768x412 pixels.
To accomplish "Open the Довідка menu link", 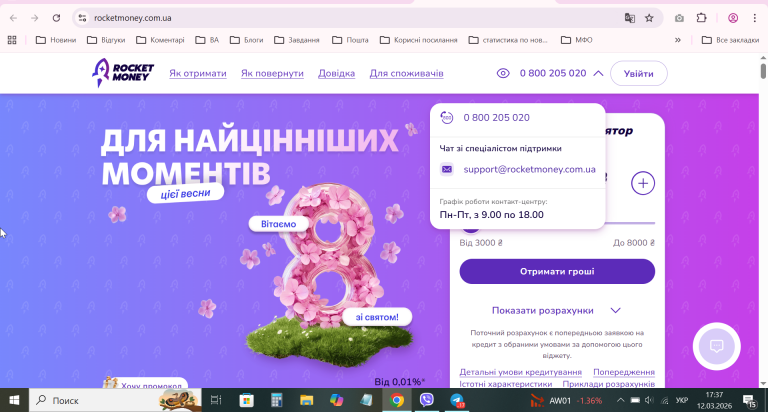I will [336, 73].
